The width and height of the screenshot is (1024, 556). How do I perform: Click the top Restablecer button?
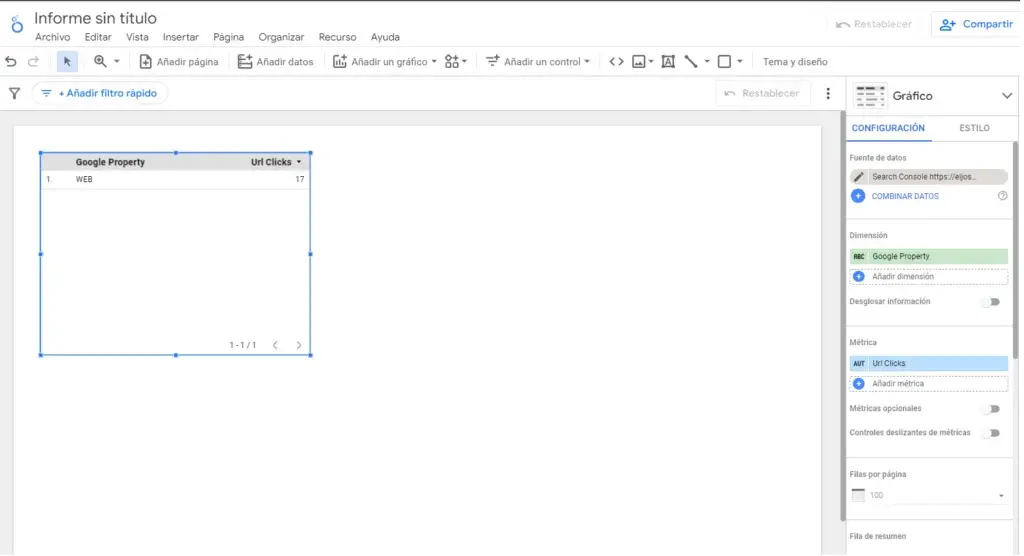(x=874, y=24)
